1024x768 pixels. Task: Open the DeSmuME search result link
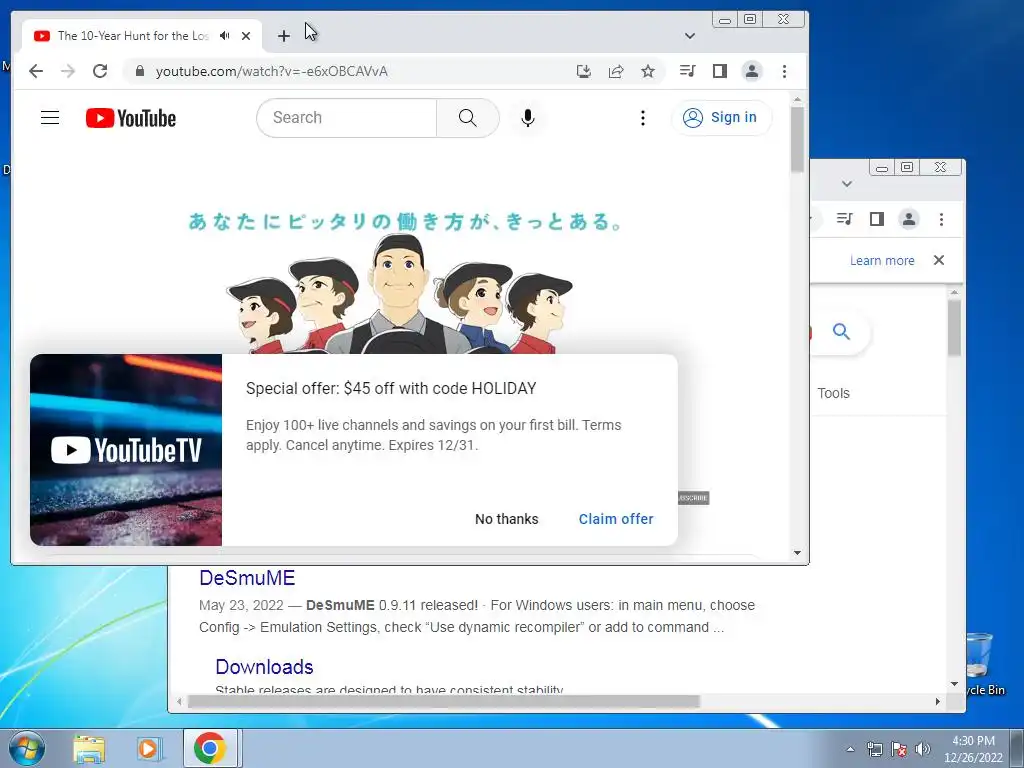point(247,578)
